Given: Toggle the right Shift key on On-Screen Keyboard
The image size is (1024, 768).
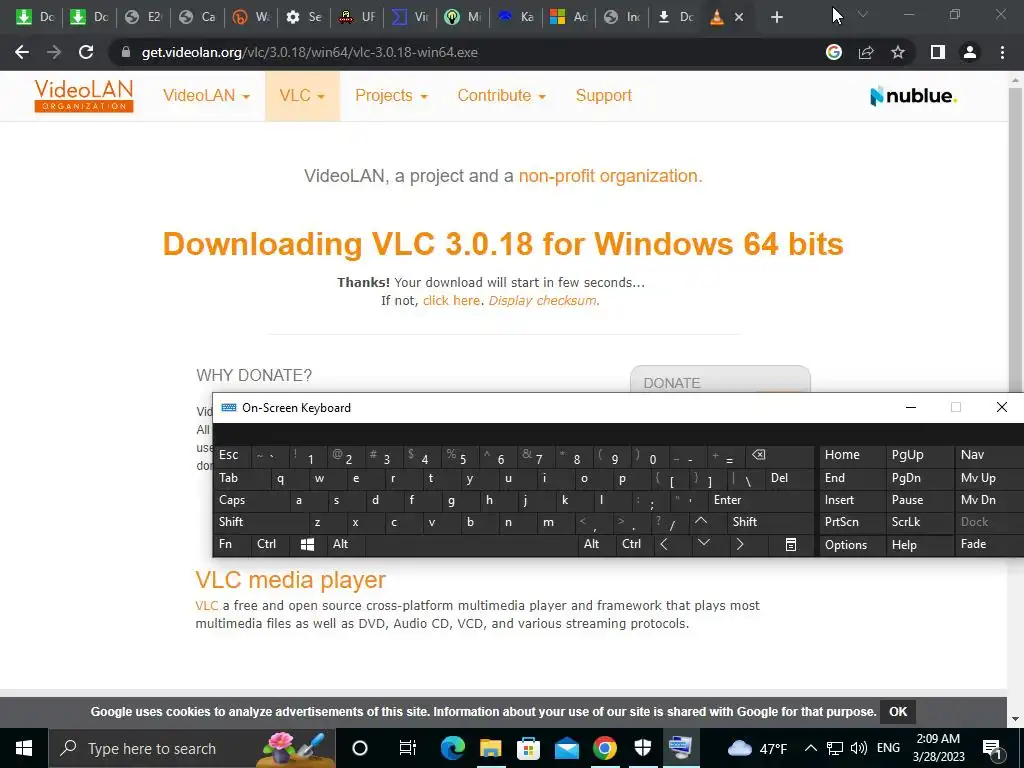Looking at the screenshot, I should click(x=769, y=522).
